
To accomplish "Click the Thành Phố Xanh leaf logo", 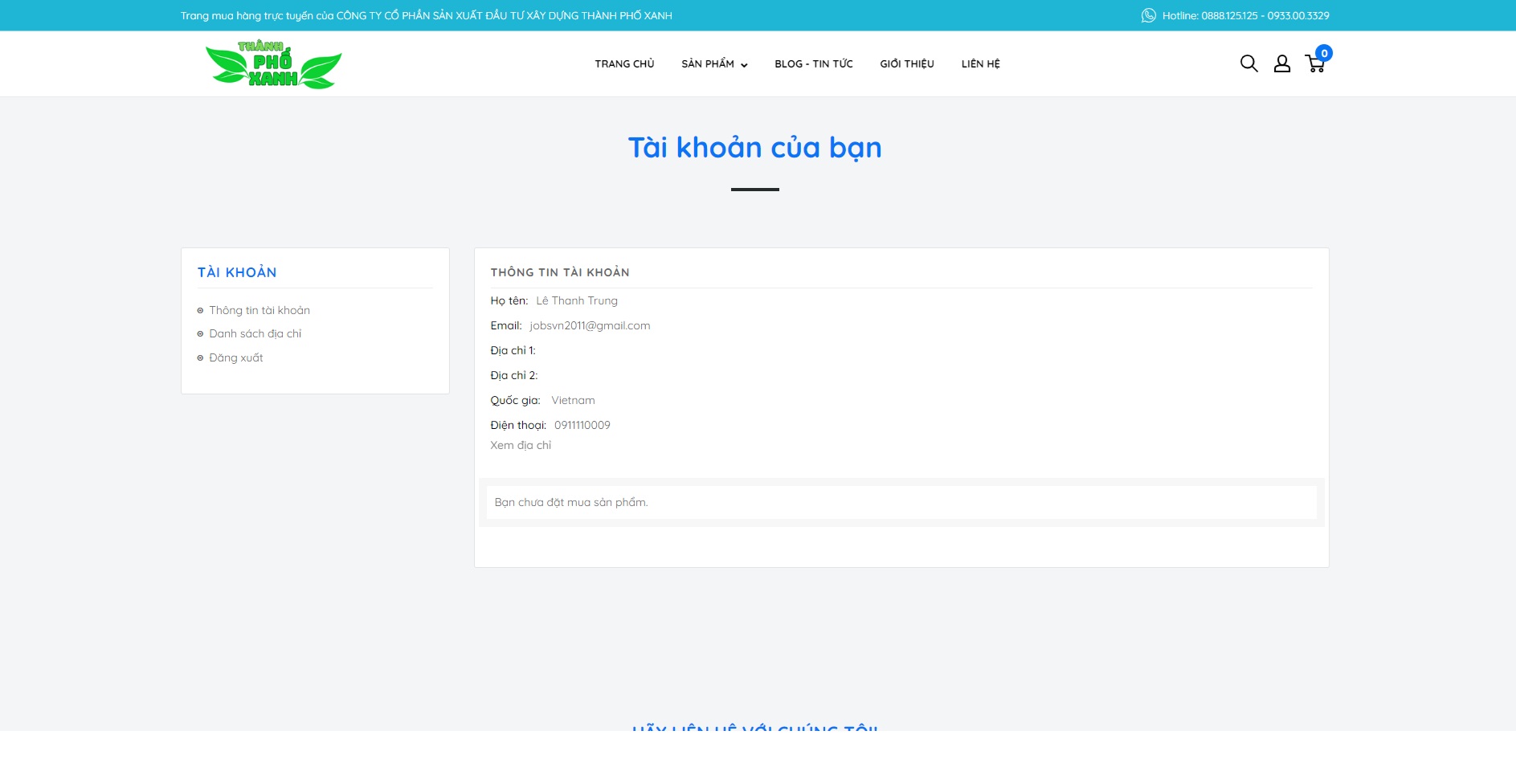I will tap(273, 64).
